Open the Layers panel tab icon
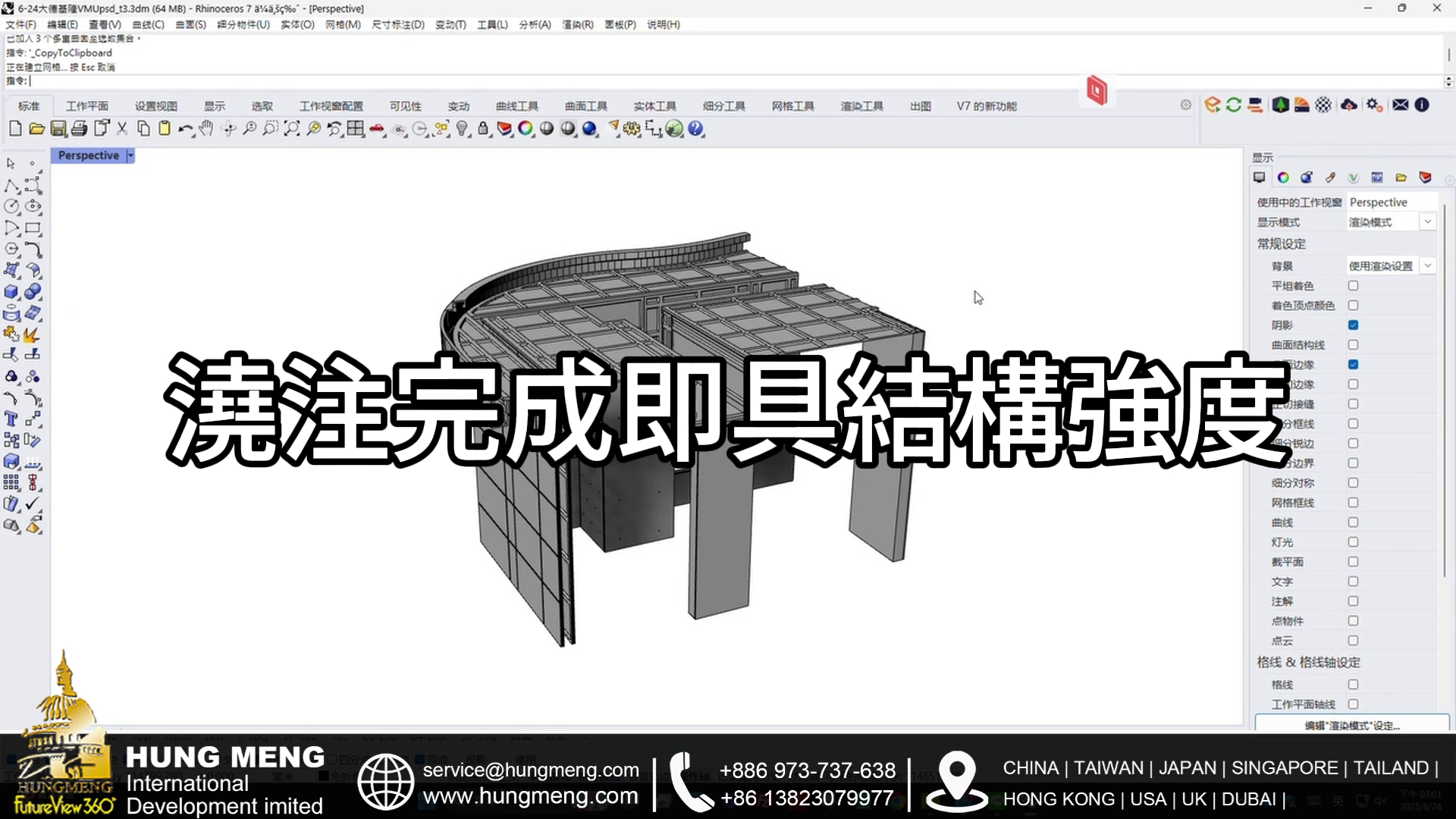This screenshot has height=819, width=1456. click(x=1425, y=177)
